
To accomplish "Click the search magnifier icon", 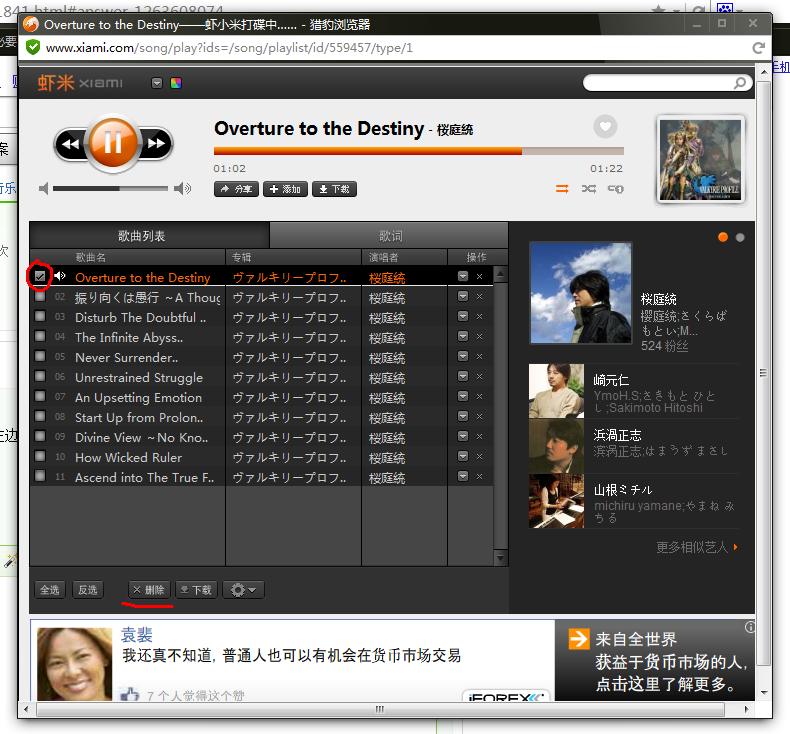I will pos(740,83).
